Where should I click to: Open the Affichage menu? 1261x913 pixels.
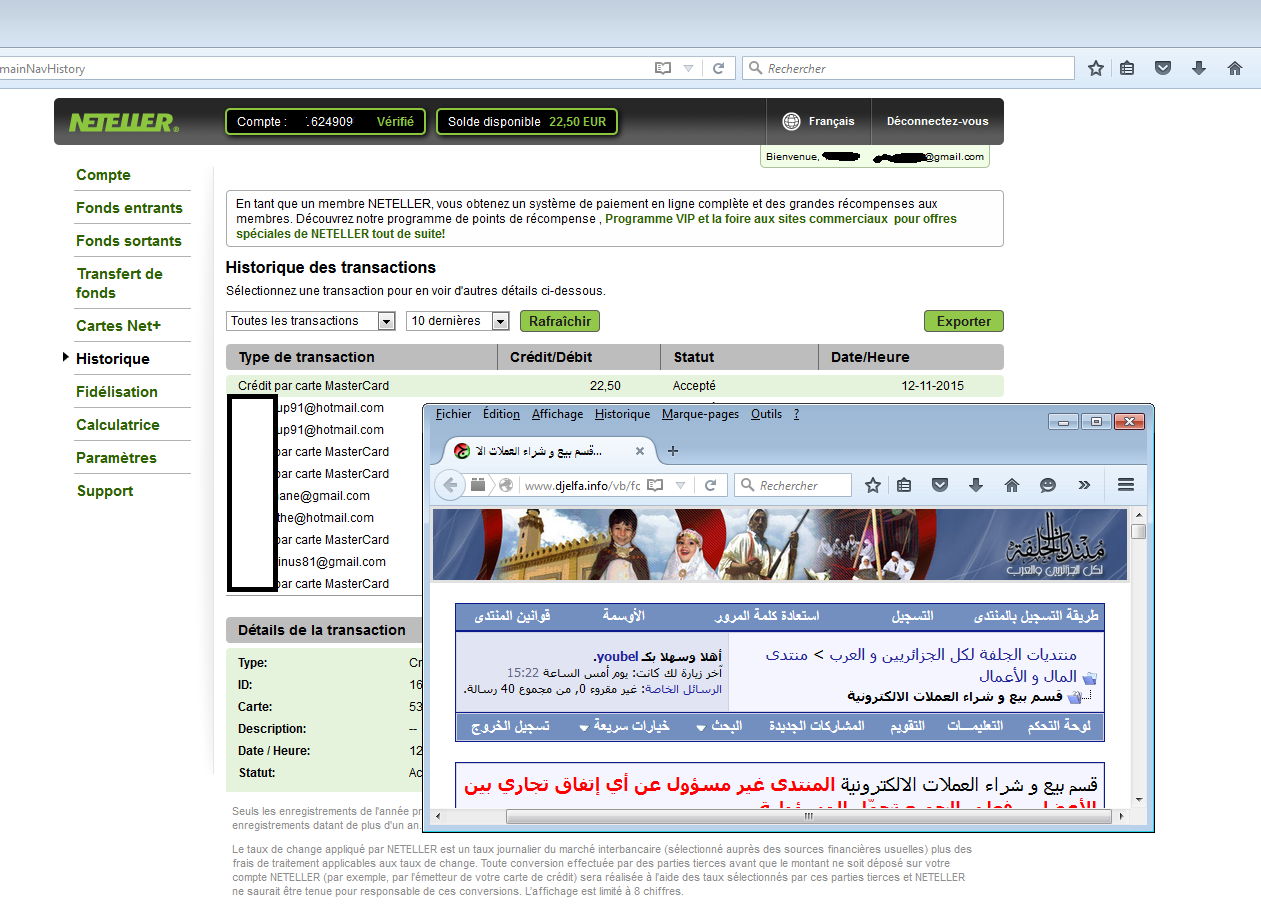pyautogui.click(x=557, y=414)
